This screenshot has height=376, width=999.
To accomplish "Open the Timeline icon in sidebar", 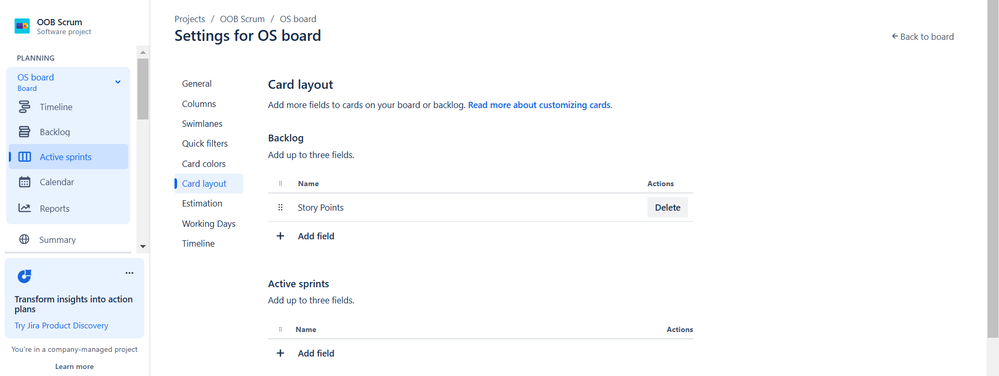I will click(x=24, y=107).
